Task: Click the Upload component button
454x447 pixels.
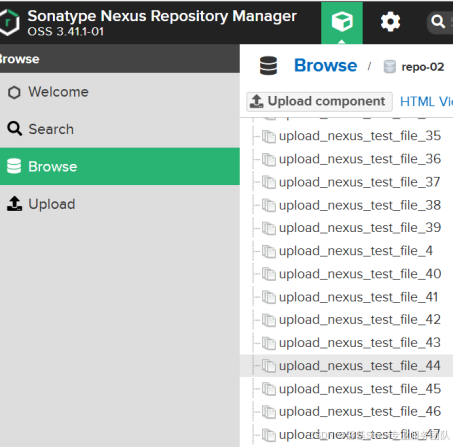Action: coord(319,101)
